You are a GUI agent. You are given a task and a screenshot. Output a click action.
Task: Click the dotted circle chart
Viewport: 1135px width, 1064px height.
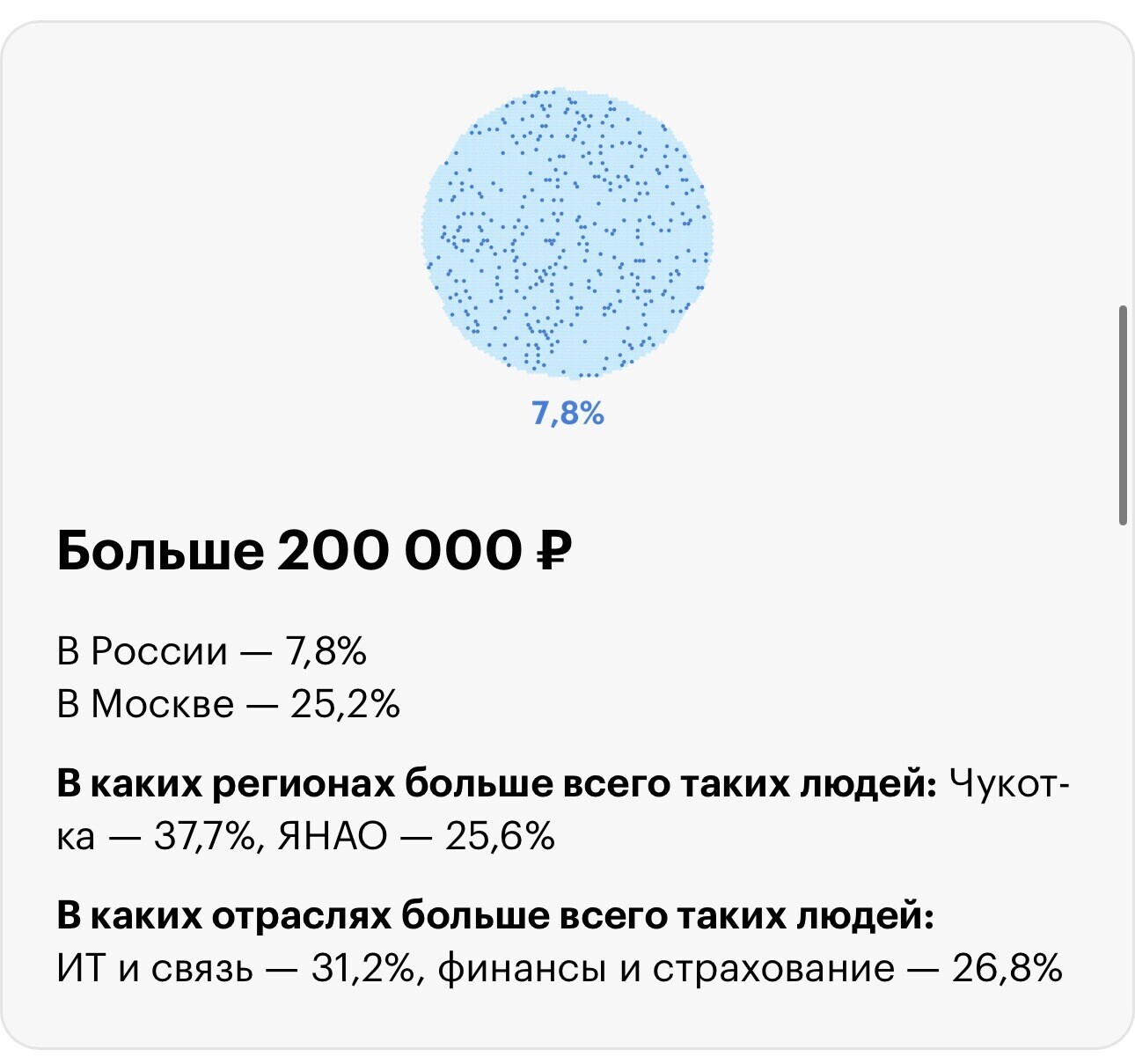(x=567, y=233)
